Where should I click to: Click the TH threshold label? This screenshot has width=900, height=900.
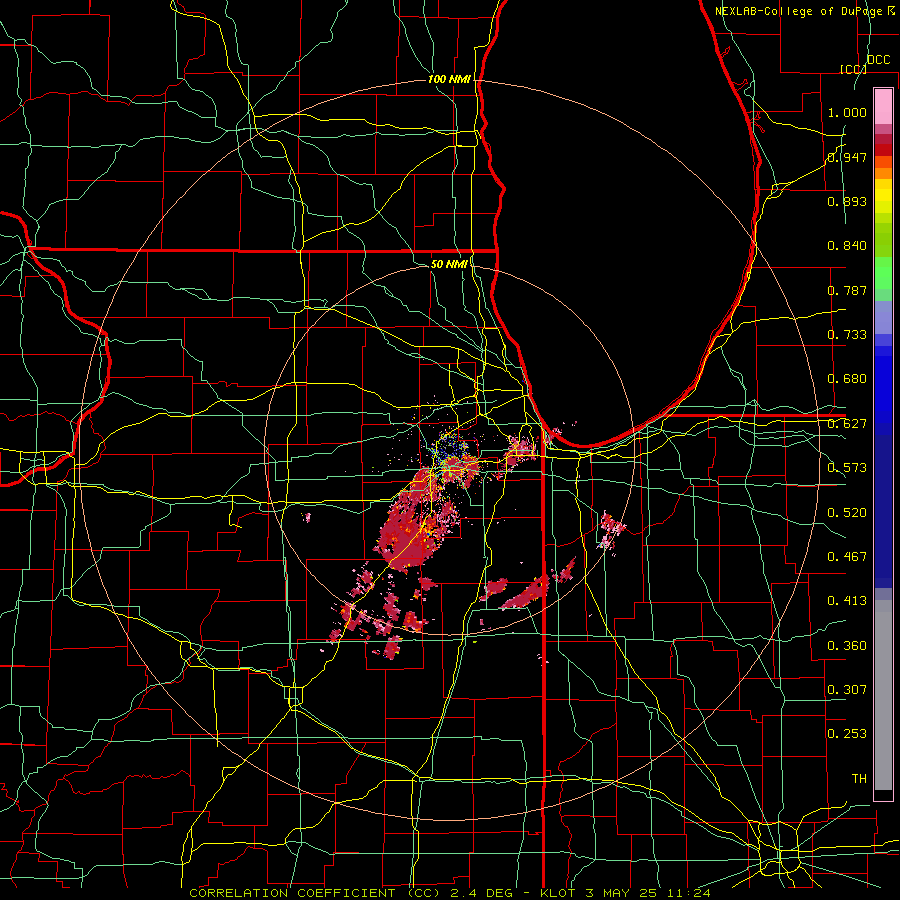coord(859,779)
